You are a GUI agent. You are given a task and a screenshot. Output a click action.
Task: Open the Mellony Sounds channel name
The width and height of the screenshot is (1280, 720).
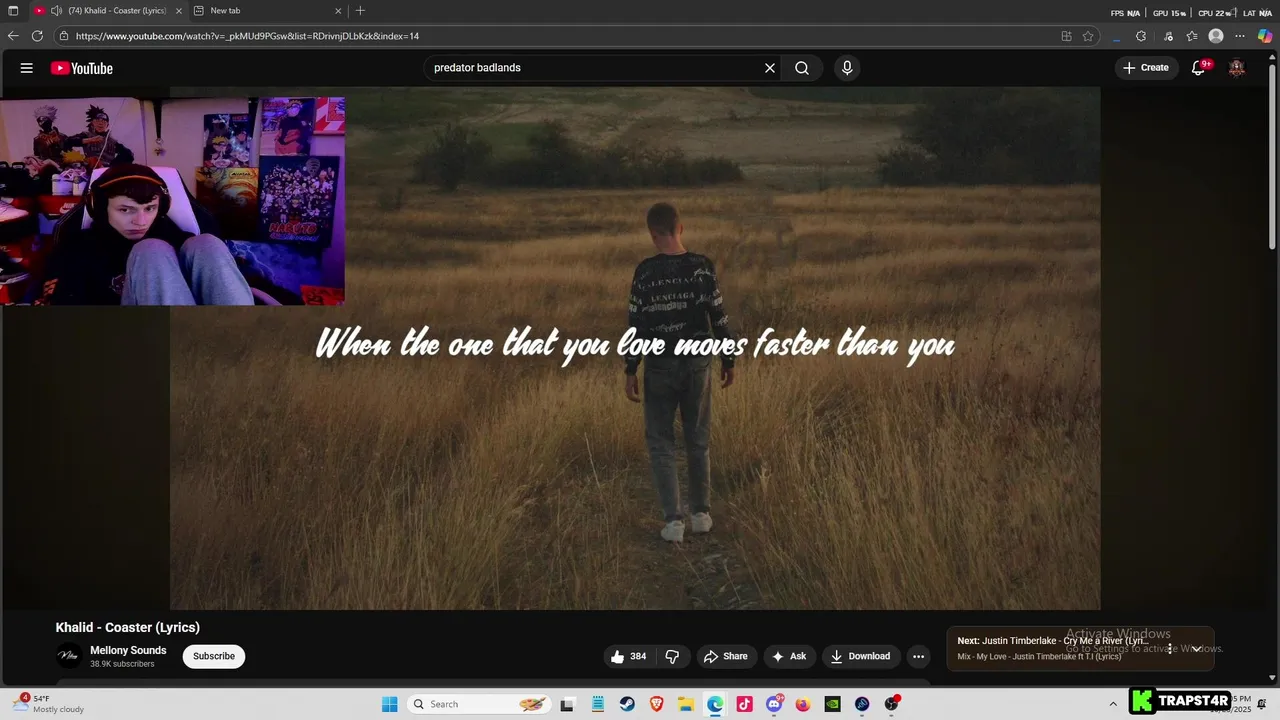pos(128,650)
